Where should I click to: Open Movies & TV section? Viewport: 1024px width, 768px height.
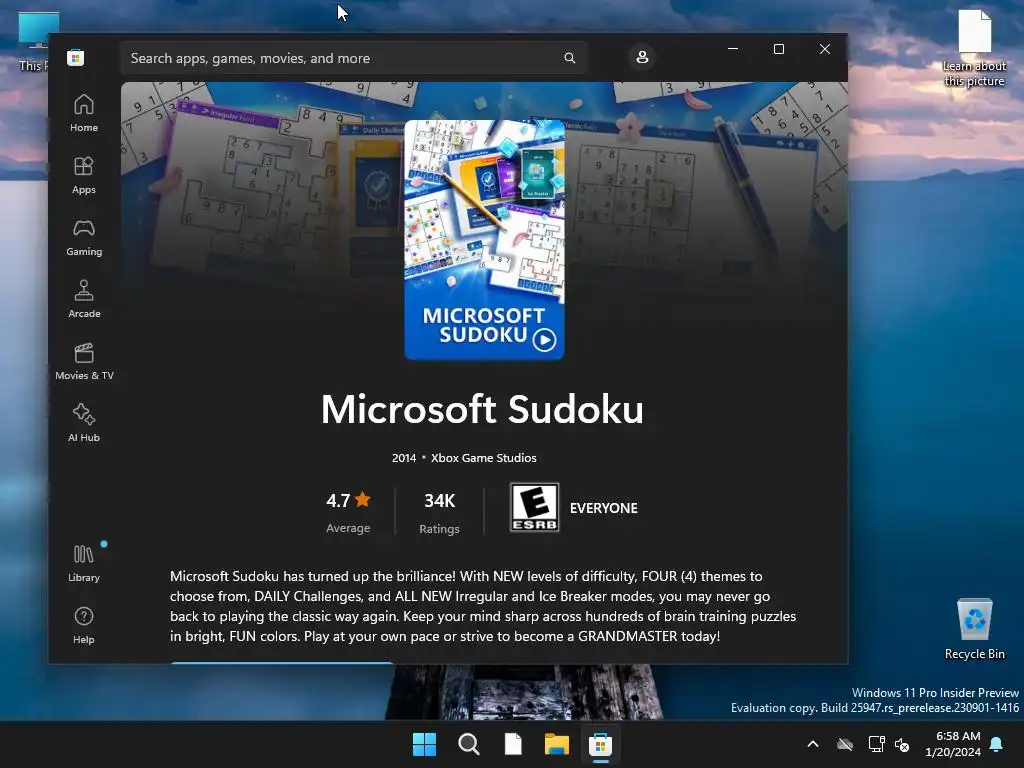[x=84, y=362]
